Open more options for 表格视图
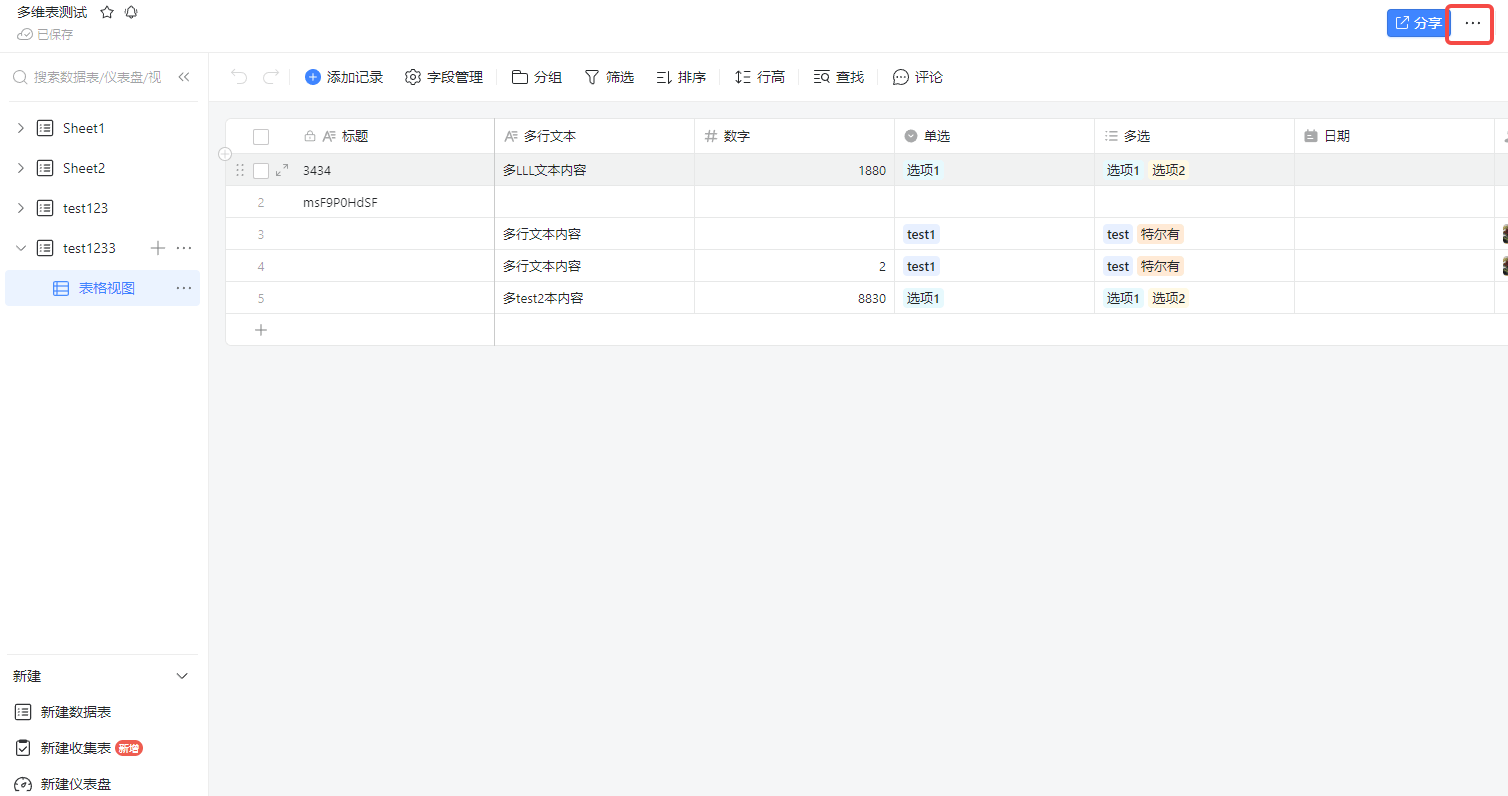This screenshot has width=1508, height=796. tap(184, 288)
